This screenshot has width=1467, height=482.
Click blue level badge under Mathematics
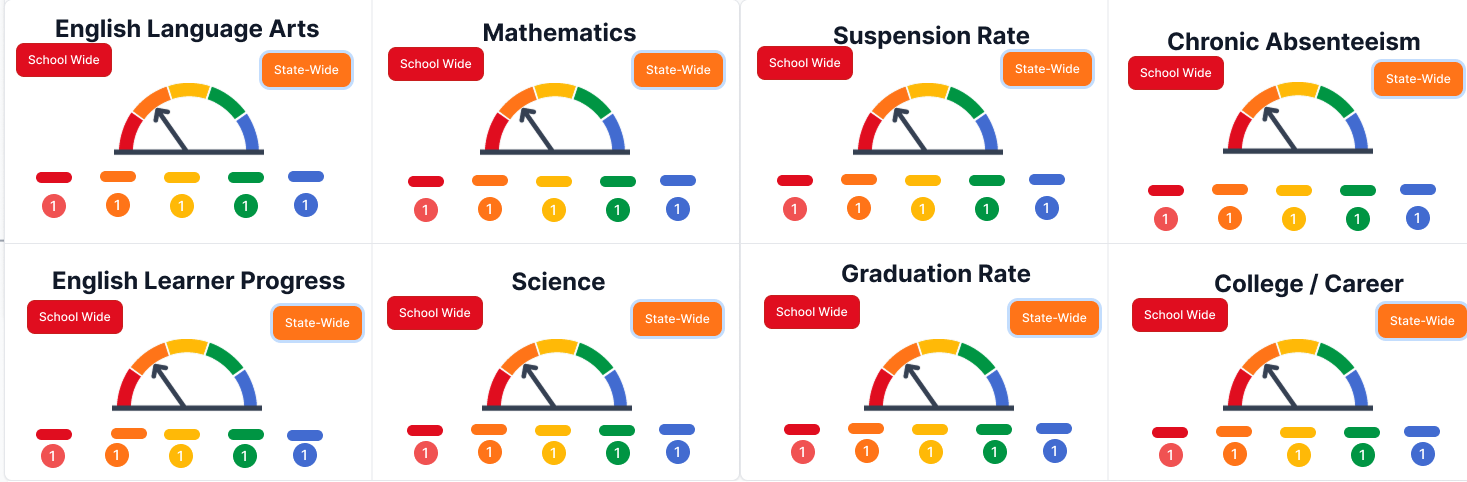678,210
